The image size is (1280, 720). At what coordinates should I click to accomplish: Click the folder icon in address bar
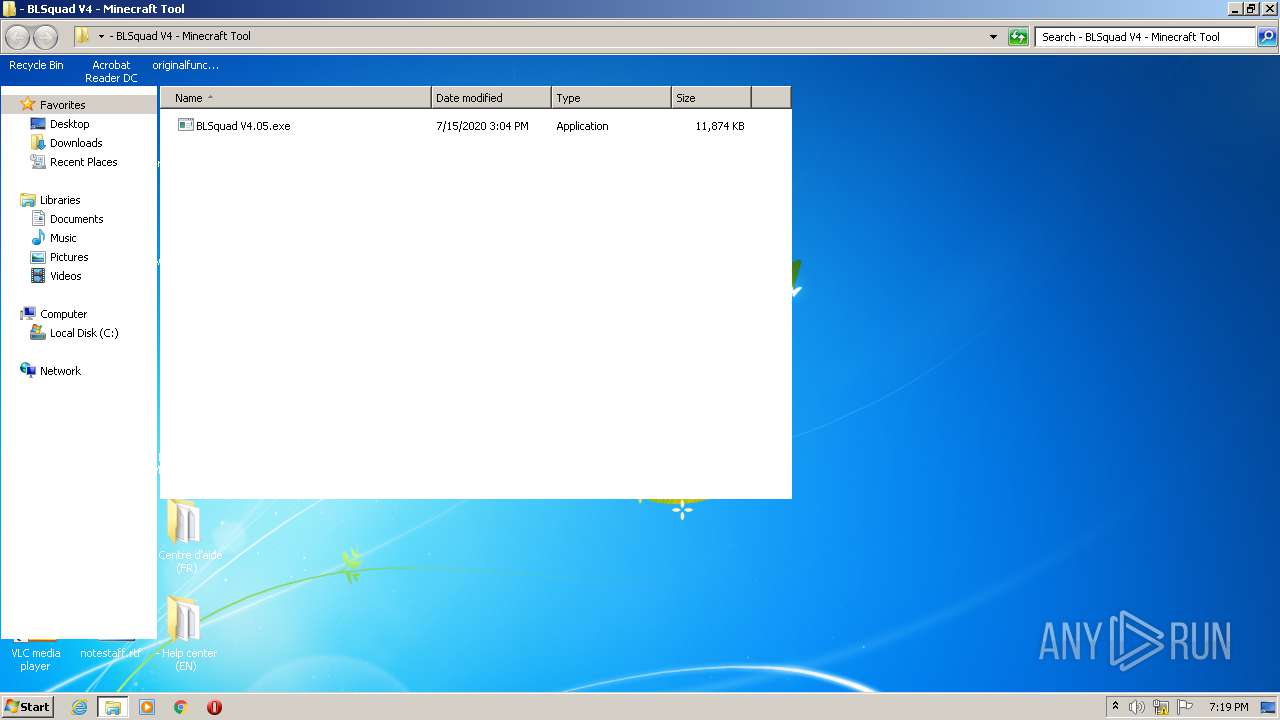82,36
